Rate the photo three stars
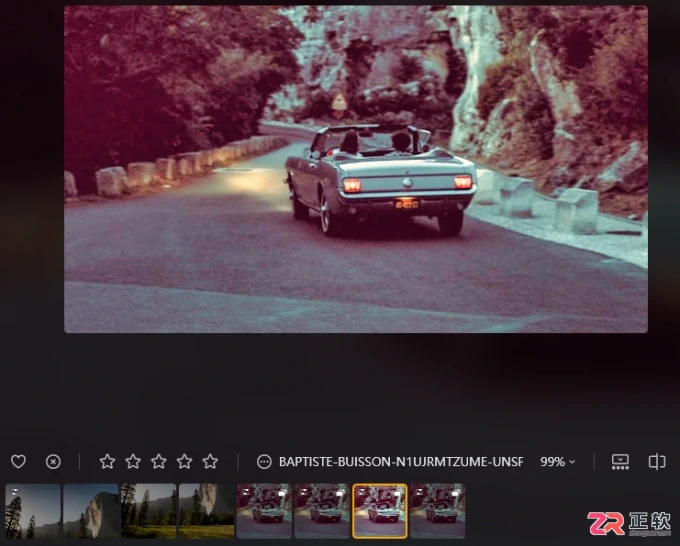Viewport: 680px width, 546px height. coord(159,461)
